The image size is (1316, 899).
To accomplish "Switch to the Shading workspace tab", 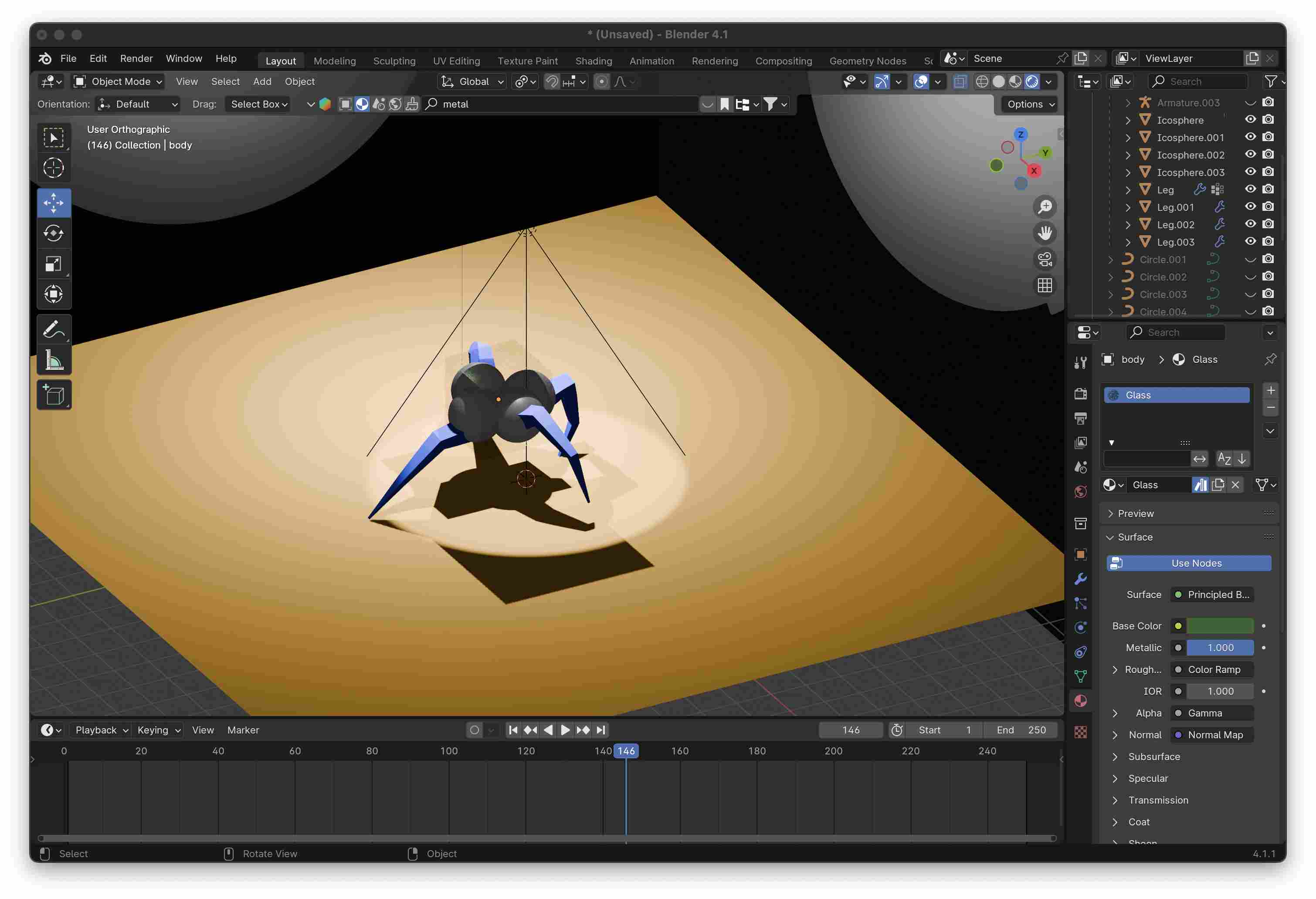I will pyautogui.click(x=594, y=61).
